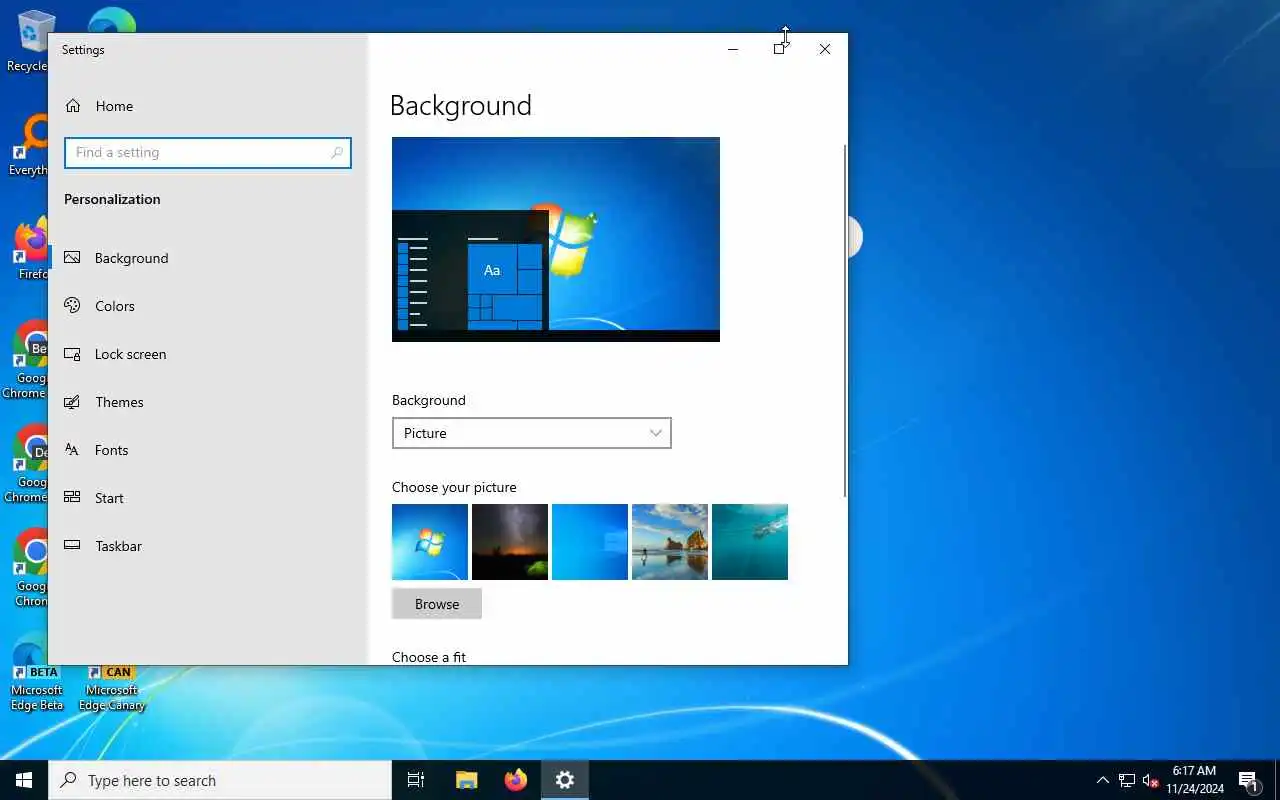The height and width of the screenshot is (800, 1280).
Task: Select the underwater swimmer wallpaper thumbnail
Action: pos(750,542)
